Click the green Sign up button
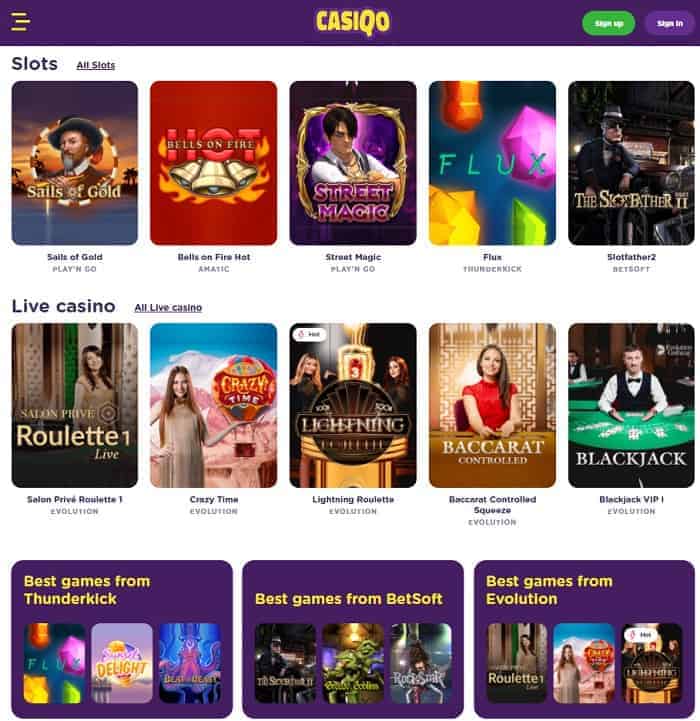 (608, 23)
